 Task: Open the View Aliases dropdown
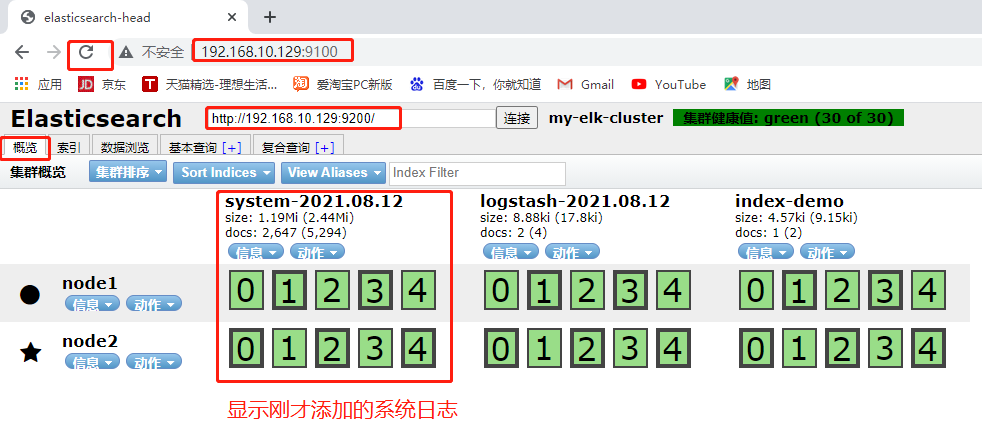[x=333, y=172]
